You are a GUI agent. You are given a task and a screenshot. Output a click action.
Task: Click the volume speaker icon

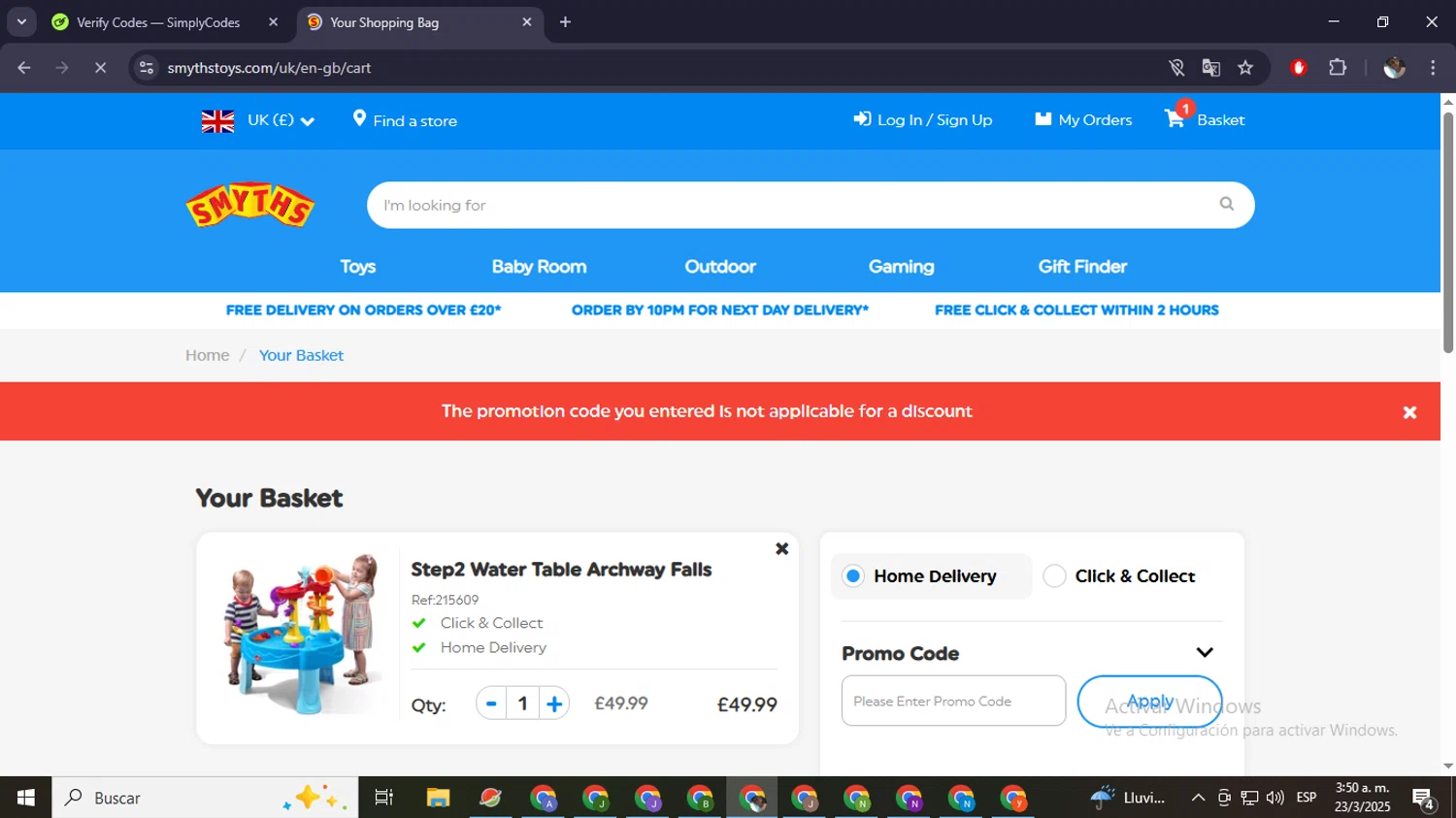pos(1275,798)
